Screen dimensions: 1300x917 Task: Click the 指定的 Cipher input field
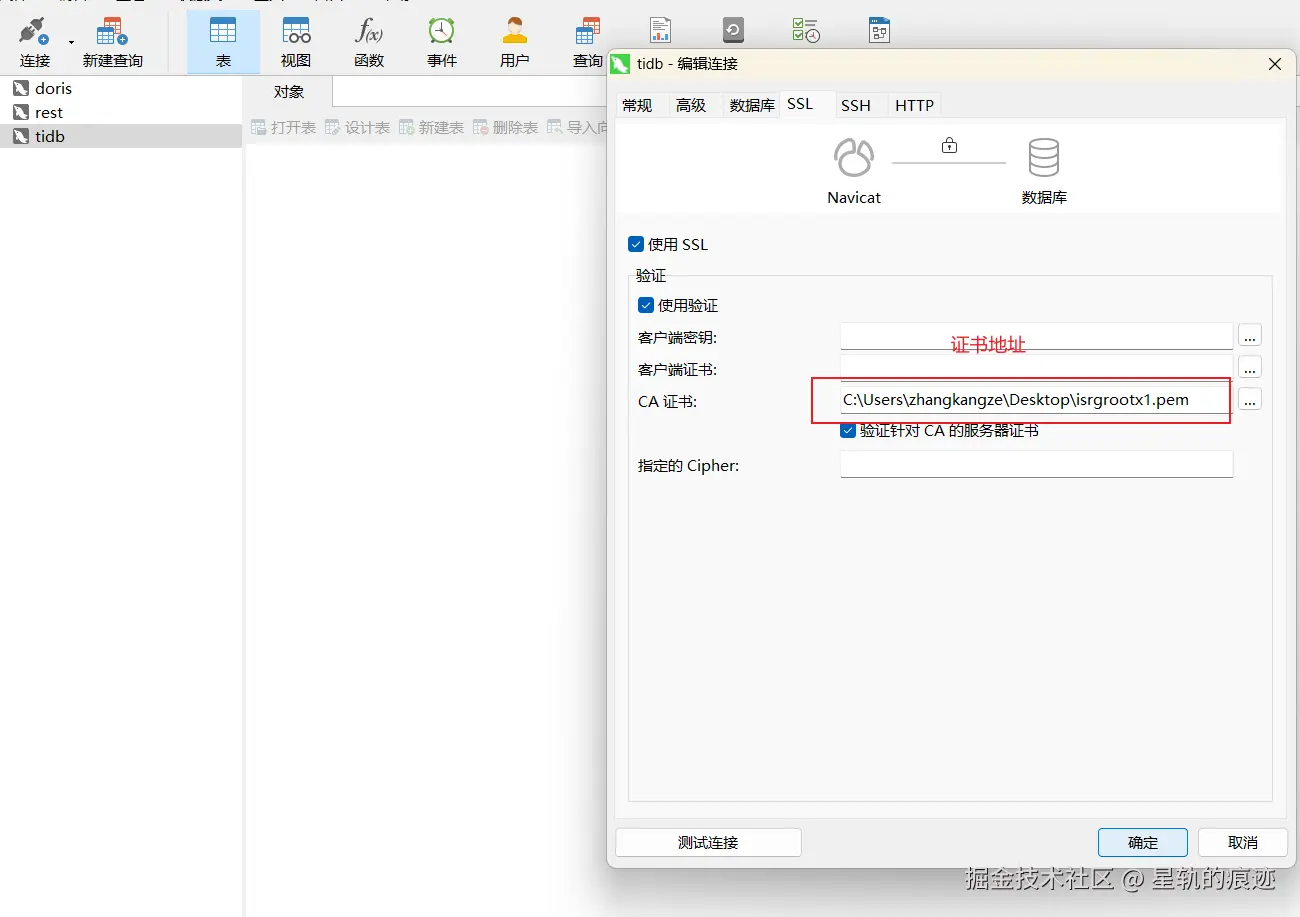(1036, 464)
